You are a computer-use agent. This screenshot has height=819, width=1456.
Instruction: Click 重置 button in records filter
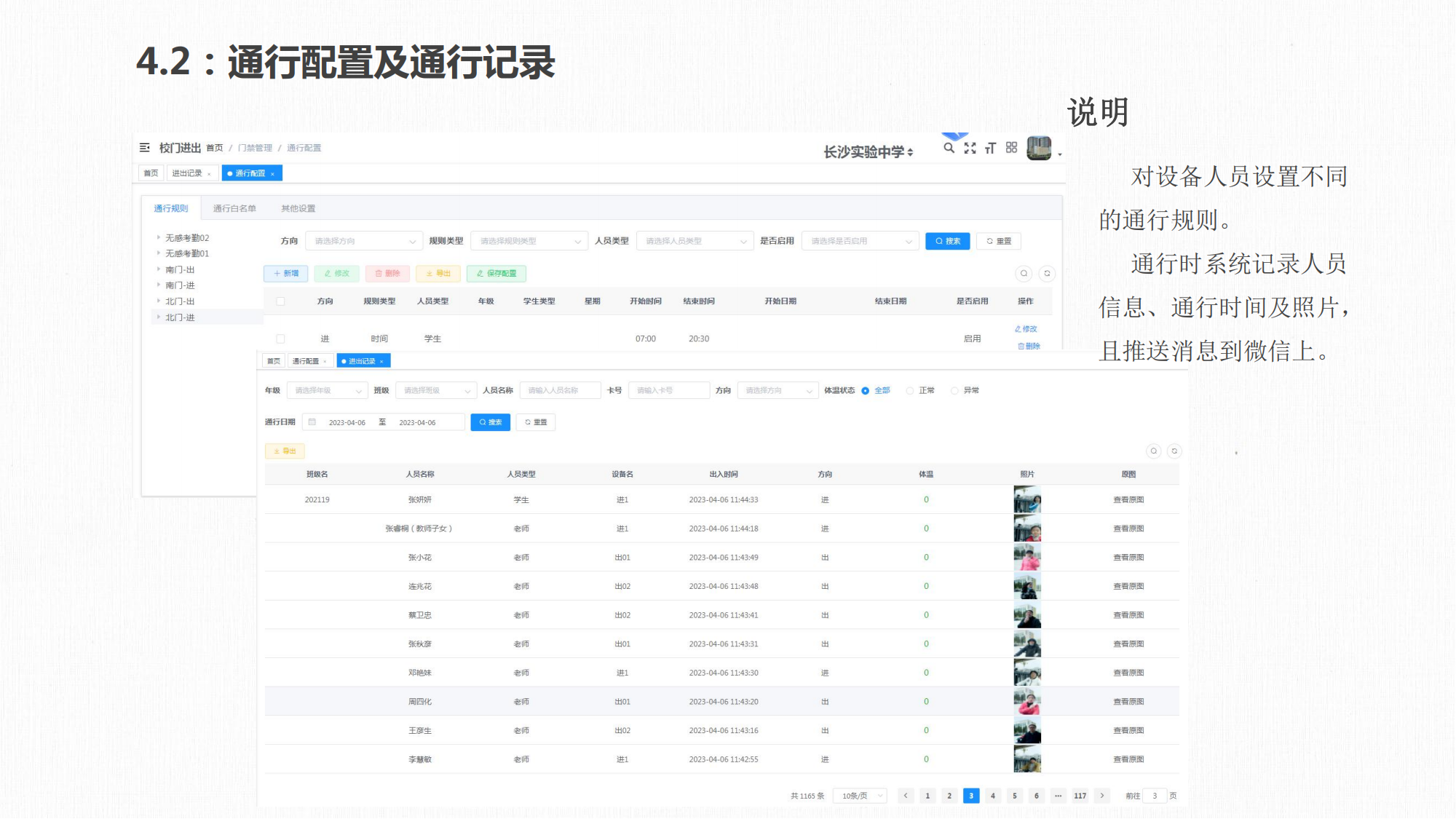[536, 422]
